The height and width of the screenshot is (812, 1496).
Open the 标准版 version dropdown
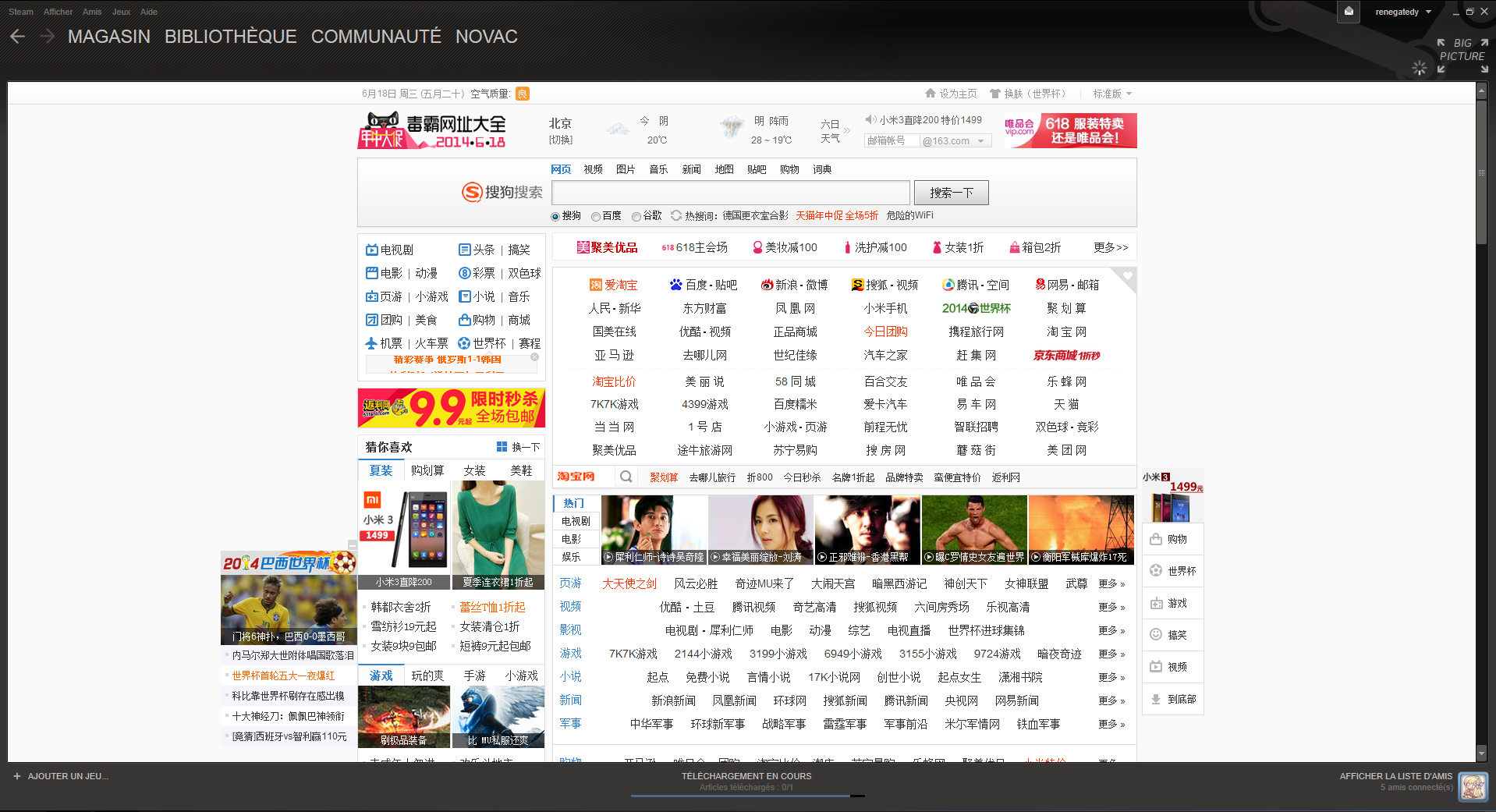coord(1111,94)
